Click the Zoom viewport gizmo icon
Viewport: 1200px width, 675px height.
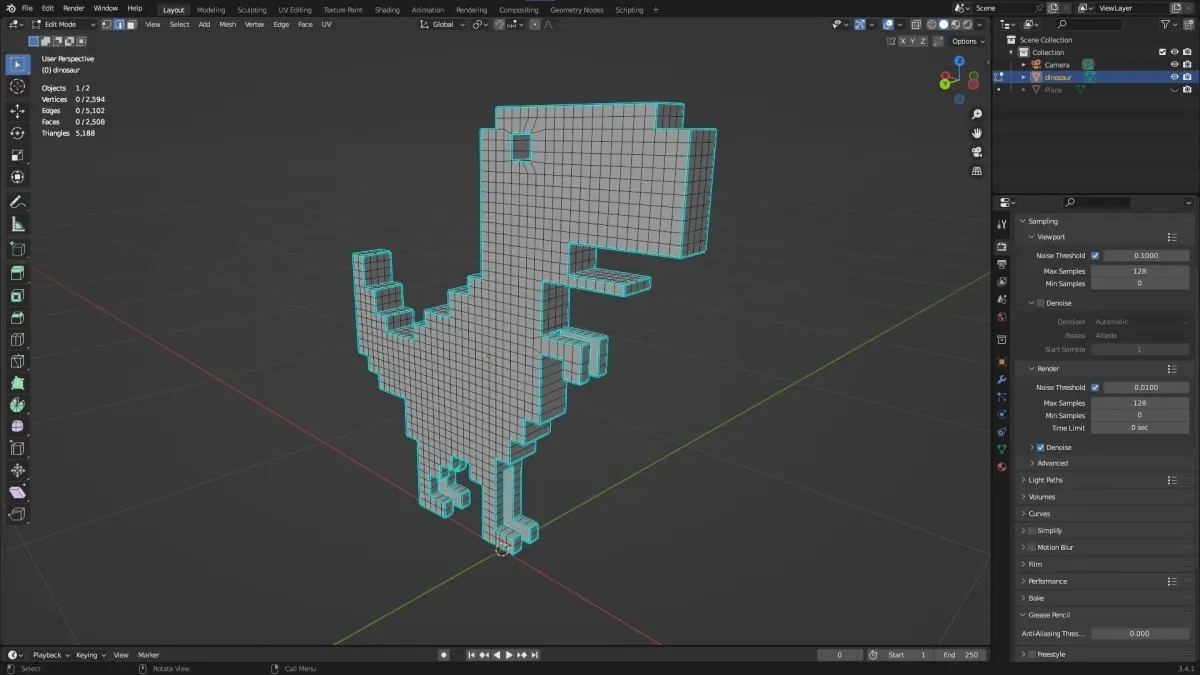977,114
